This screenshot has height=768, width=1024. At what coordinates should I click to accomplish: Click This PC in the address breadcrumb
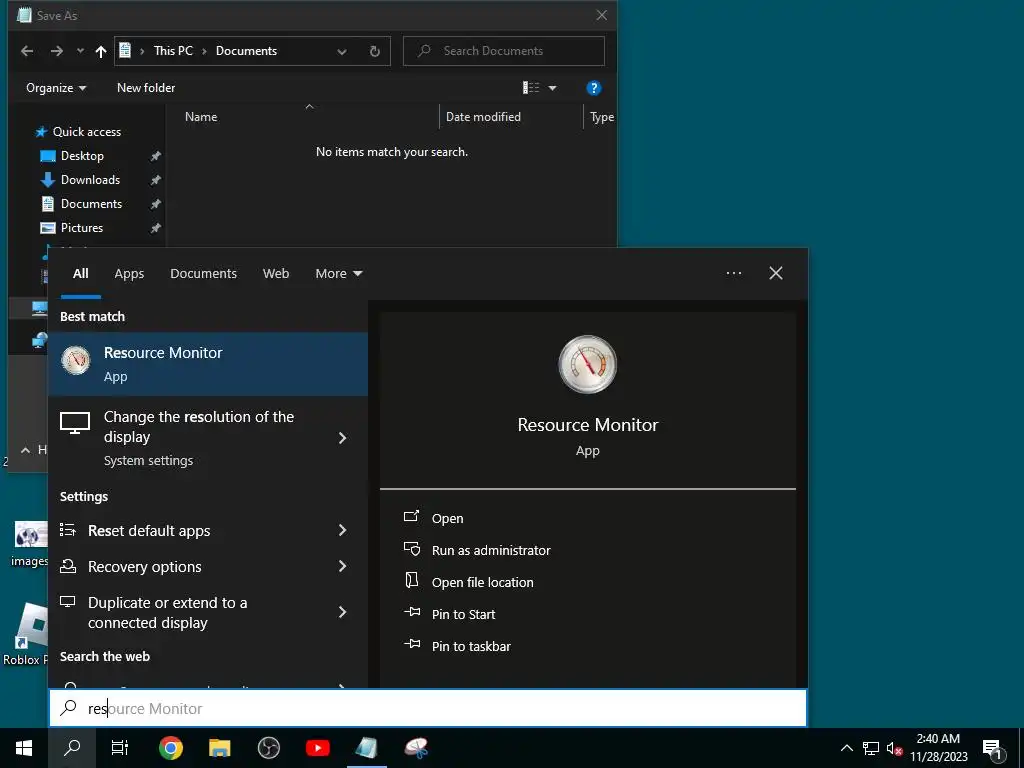(x=173, y=51)
